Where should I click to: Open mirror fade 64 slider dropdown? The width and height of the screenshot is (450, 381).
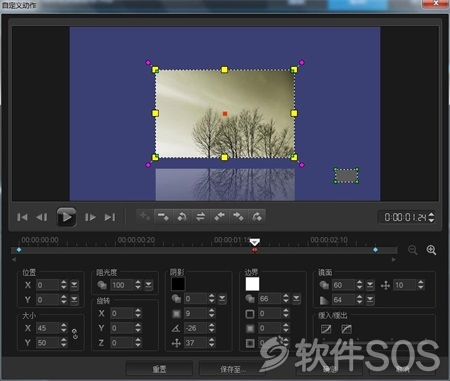pyautogui.click(x=370, y=300)
